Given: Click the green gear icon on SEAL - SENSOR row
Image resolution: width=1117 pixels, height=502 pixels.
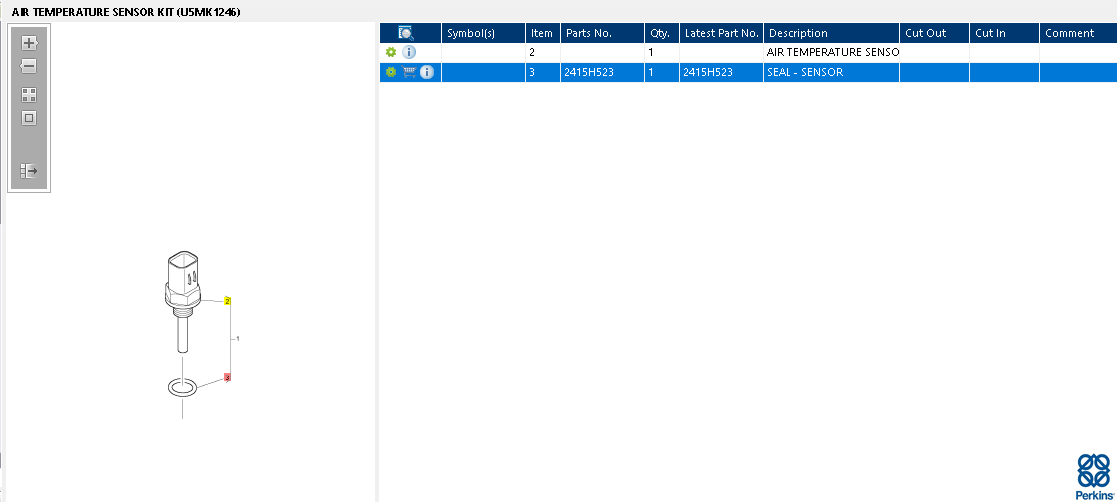Looking at the screenshot, I should click(390, 72).
